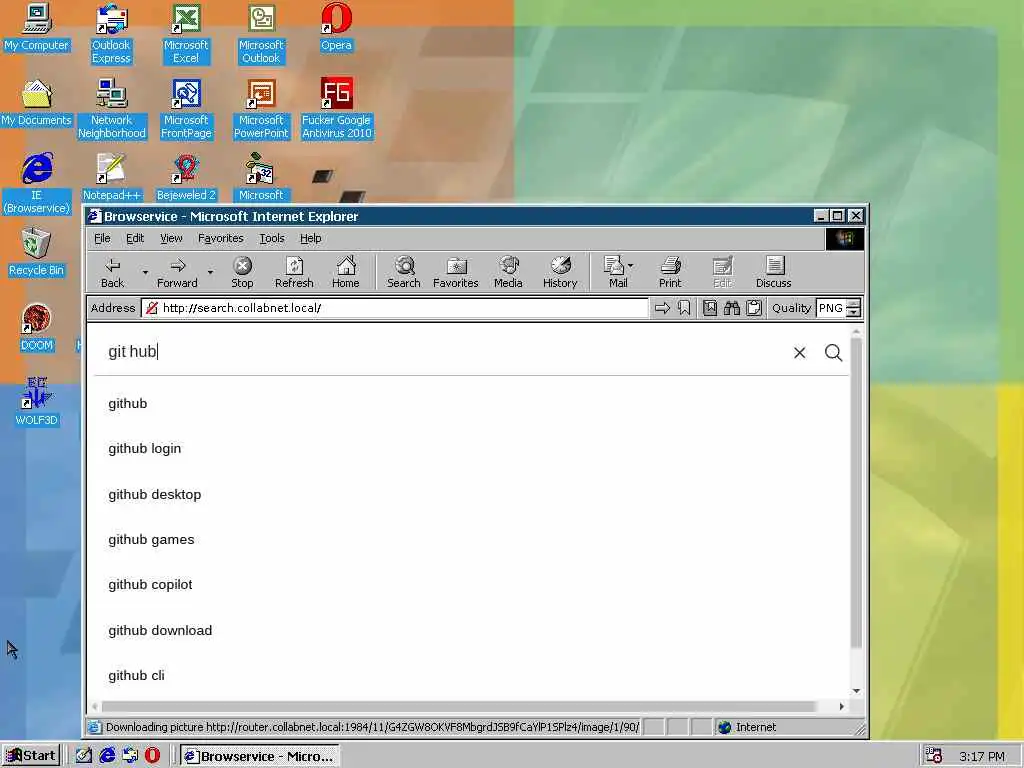The image size is (1024, 768).
Task: Click the magnifier search icon
Action: pos(833,353)
